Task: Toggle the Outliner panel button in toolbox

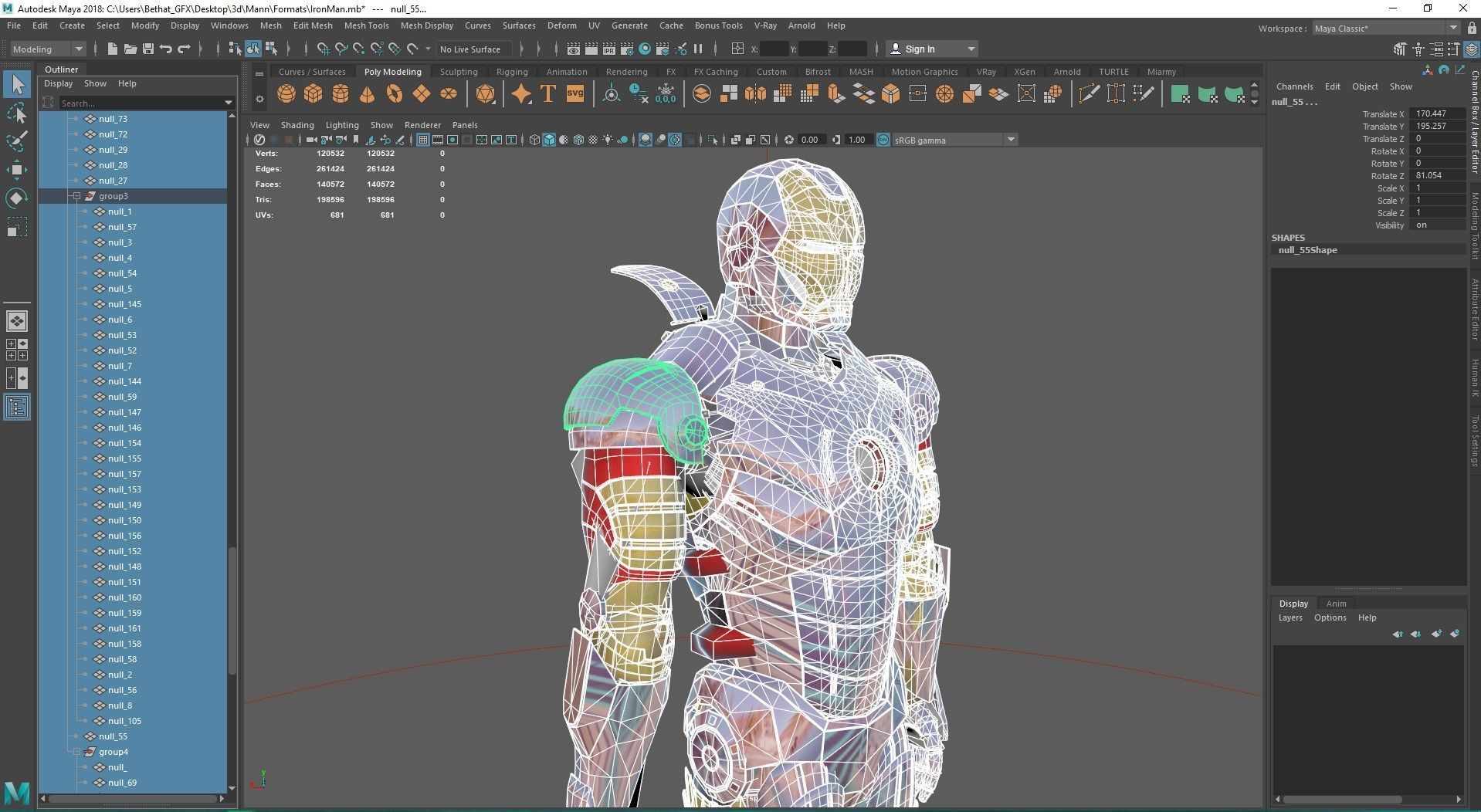Action: pos(16,407)
